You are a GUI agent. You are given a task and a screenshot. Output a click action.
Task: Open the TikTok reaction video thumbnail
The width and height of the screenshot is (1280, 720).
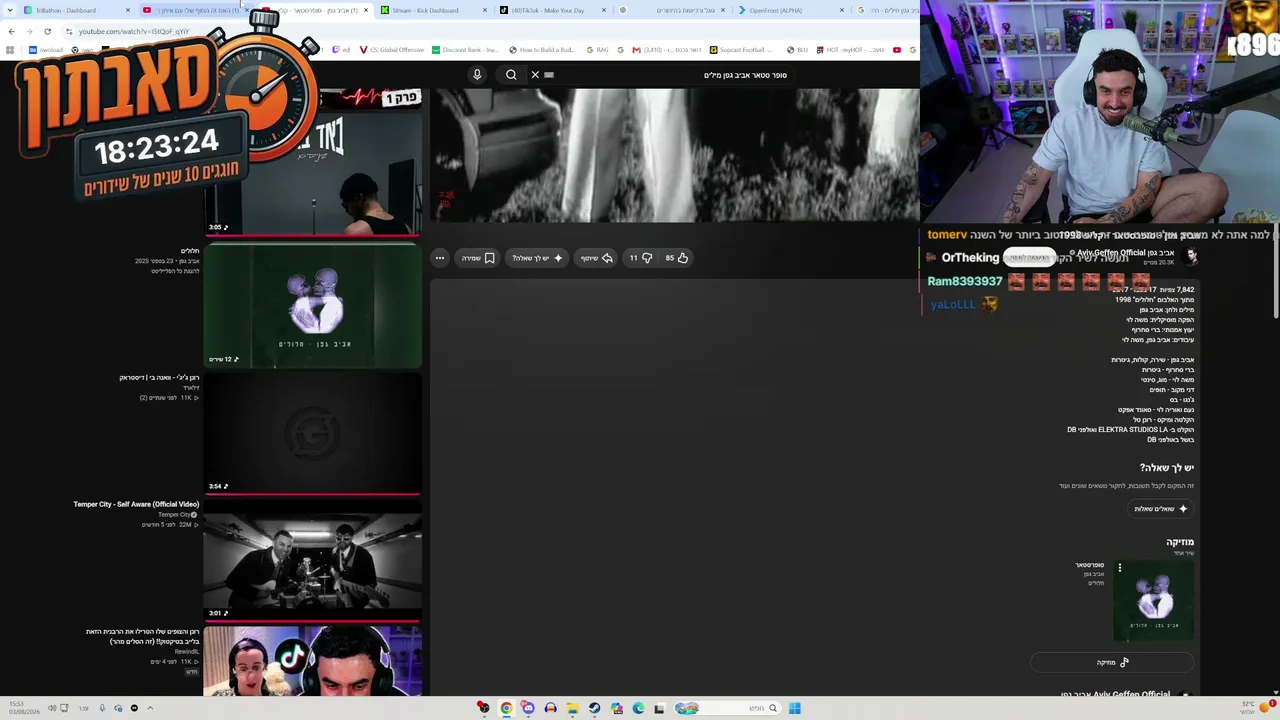tap(313, 661)
